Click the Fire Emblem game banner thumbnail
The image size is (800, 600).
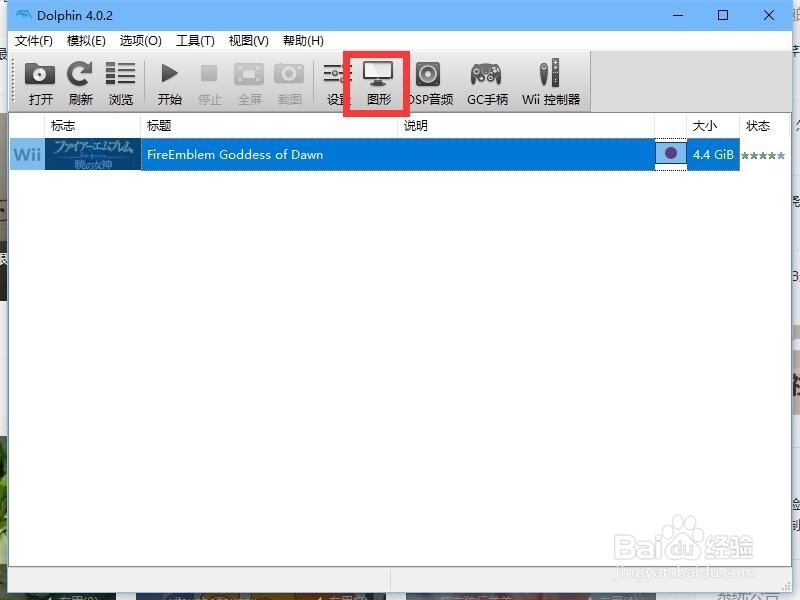[x=93, y=154]
